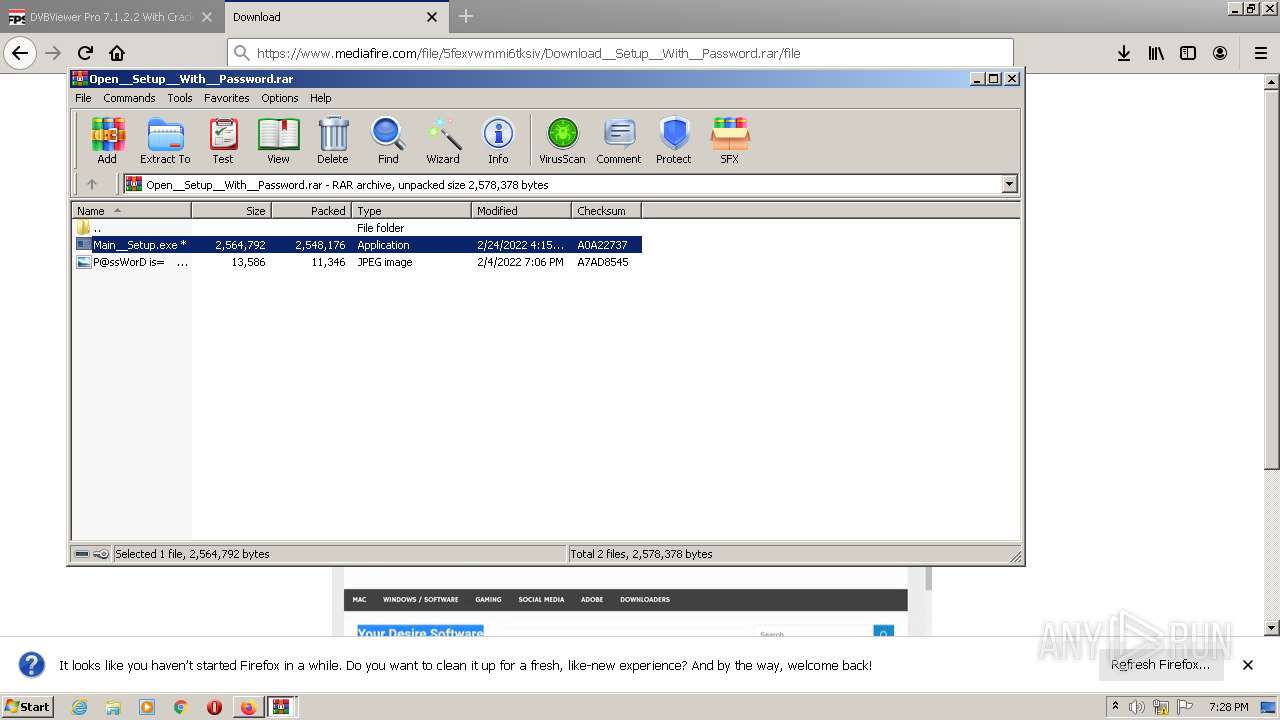Image resolution: width=1280 pixels, height=720 pixels.
Task: Open the Favorites menu
Action: click(x=227, y=98)
